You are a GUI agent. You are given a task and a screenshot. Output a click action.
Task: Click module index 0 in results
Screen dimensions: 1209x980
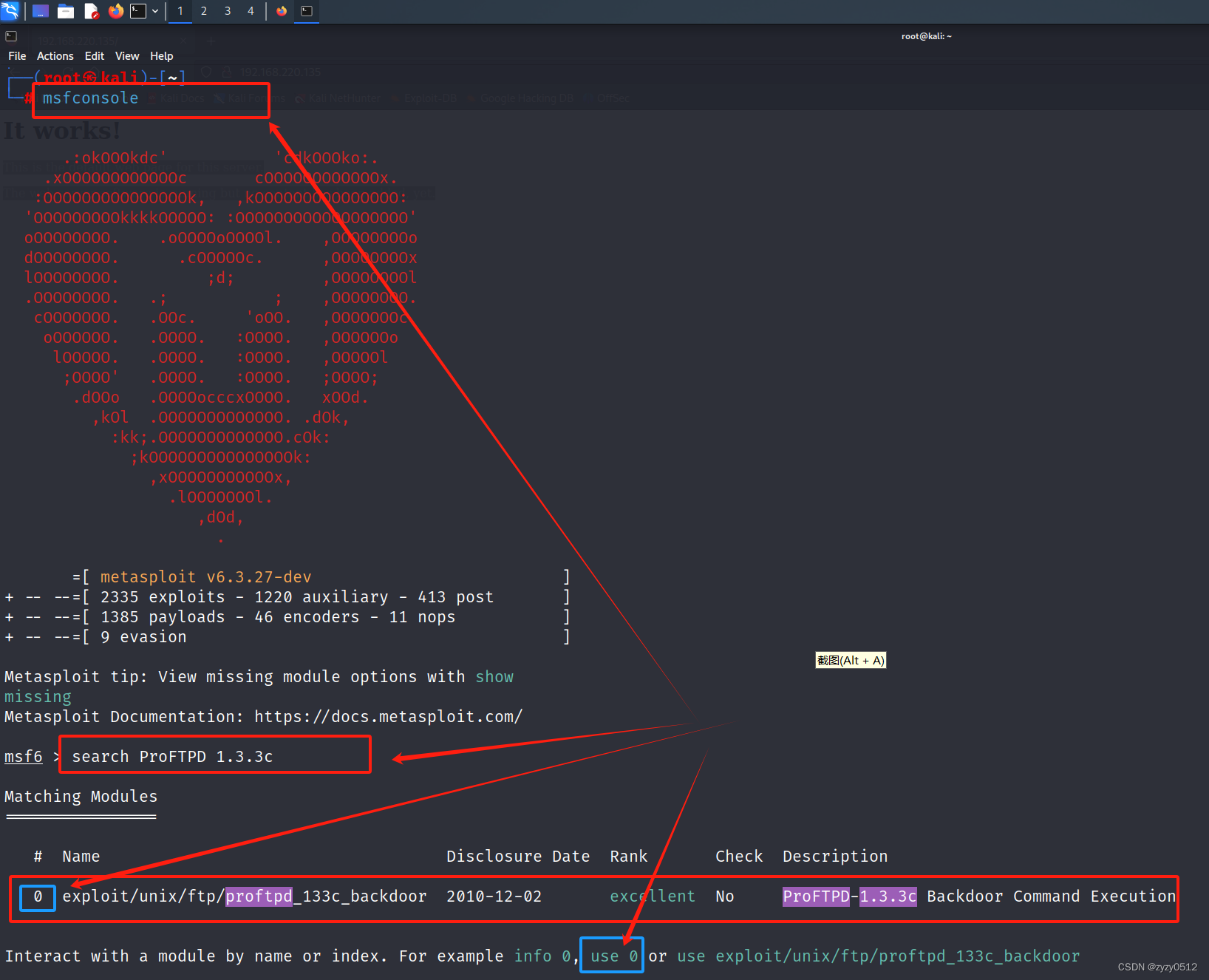38,896
